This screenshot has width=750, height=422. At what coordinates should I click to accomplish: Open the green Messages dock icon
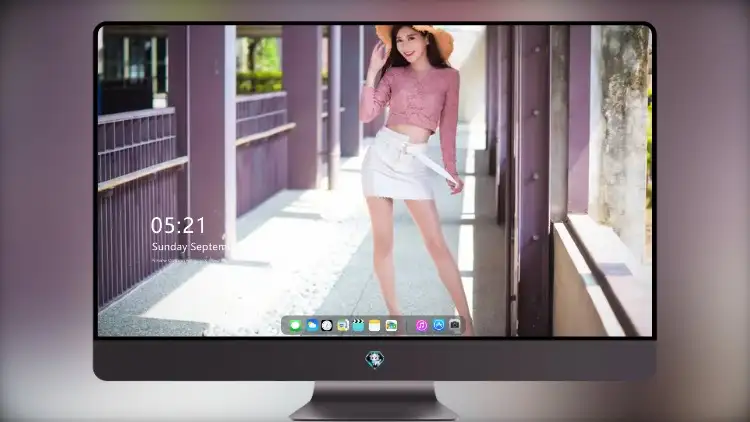[295, 326]
